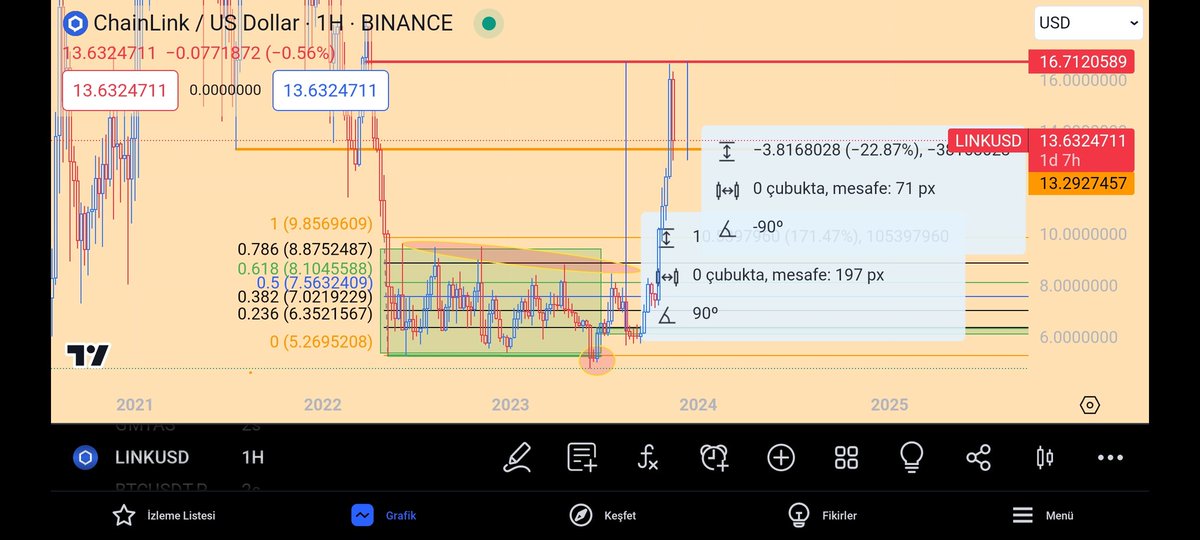Open İzleme Listesi tab

(164, 515)
